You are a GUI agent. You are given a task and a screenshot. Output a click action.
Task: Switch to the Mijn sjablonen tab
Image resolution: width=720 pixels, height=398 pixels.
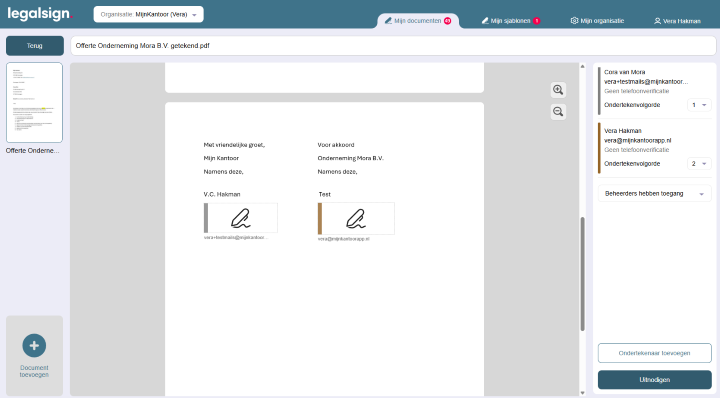(x=511, y=21)
